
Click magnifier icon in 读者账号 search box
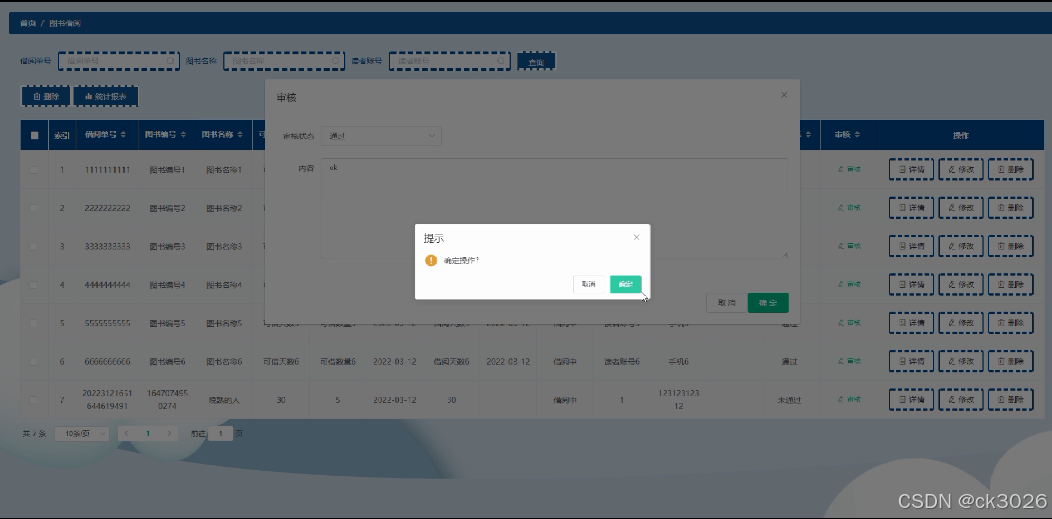pos(501,61)
